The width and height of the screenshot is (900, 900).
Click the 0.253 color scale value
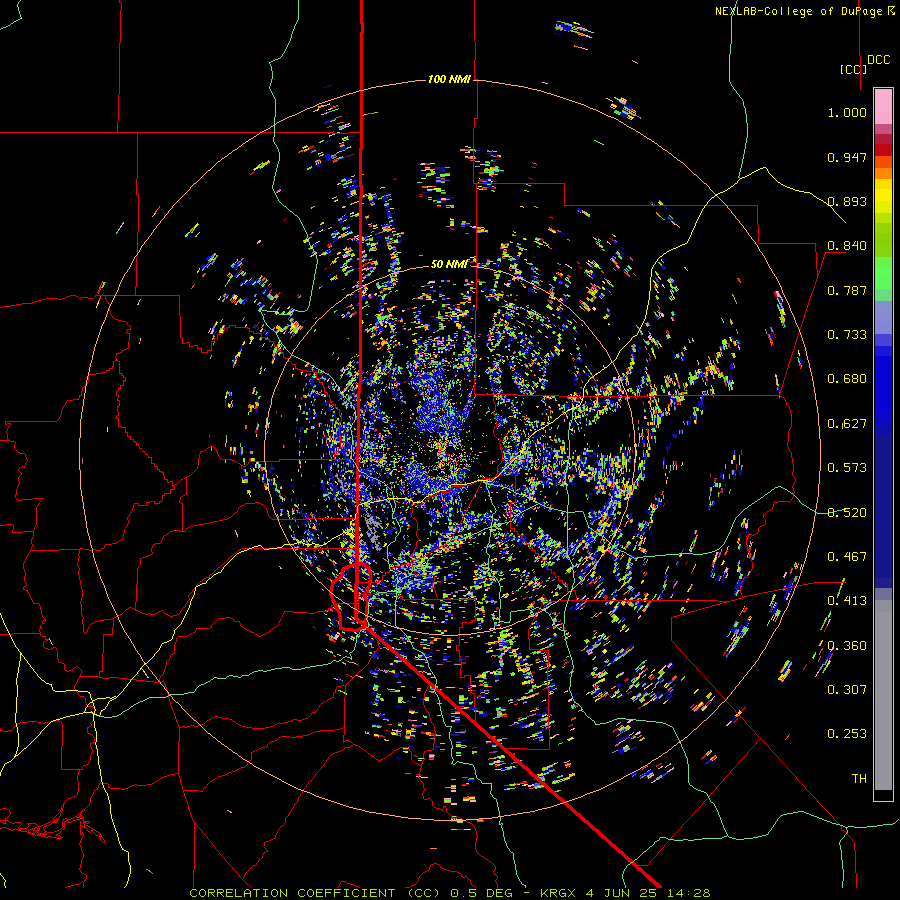click(847, 734)
